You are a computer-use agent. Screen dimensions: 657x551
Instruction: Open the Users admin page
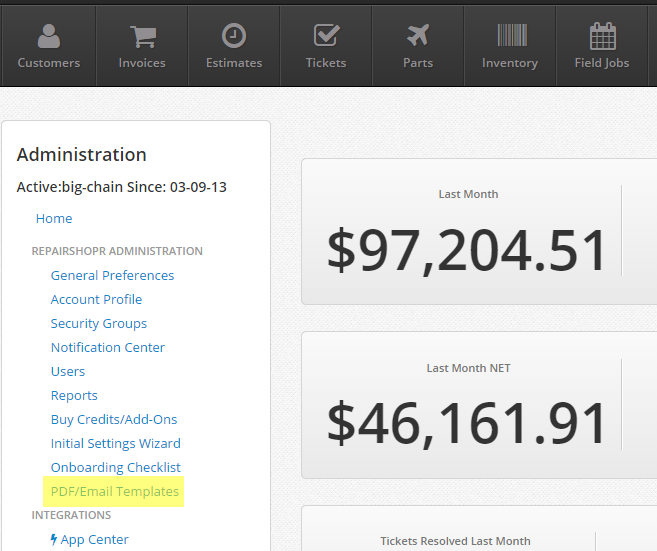68,371
